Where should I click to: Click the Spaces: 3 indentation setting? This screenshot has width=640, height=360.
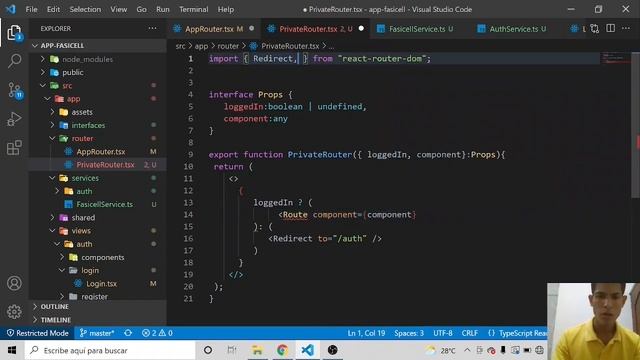pos(409,333)
